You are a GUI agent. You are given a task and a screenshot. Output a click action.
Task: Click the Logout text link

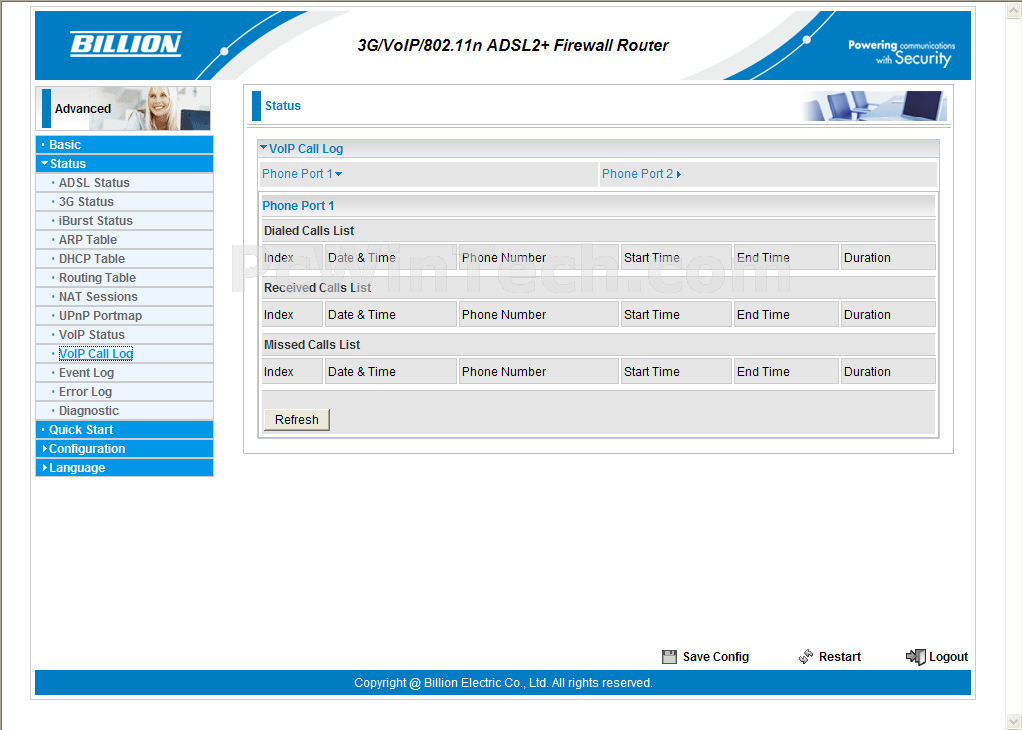click(x=948, y=657)
